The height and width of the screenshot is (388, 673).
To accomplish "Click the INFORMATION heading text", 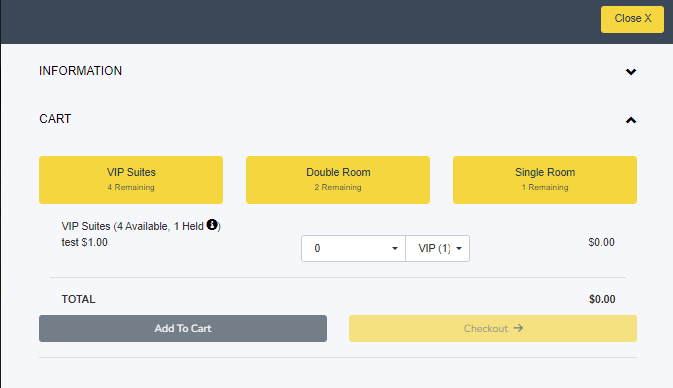I will pos(80,71).
